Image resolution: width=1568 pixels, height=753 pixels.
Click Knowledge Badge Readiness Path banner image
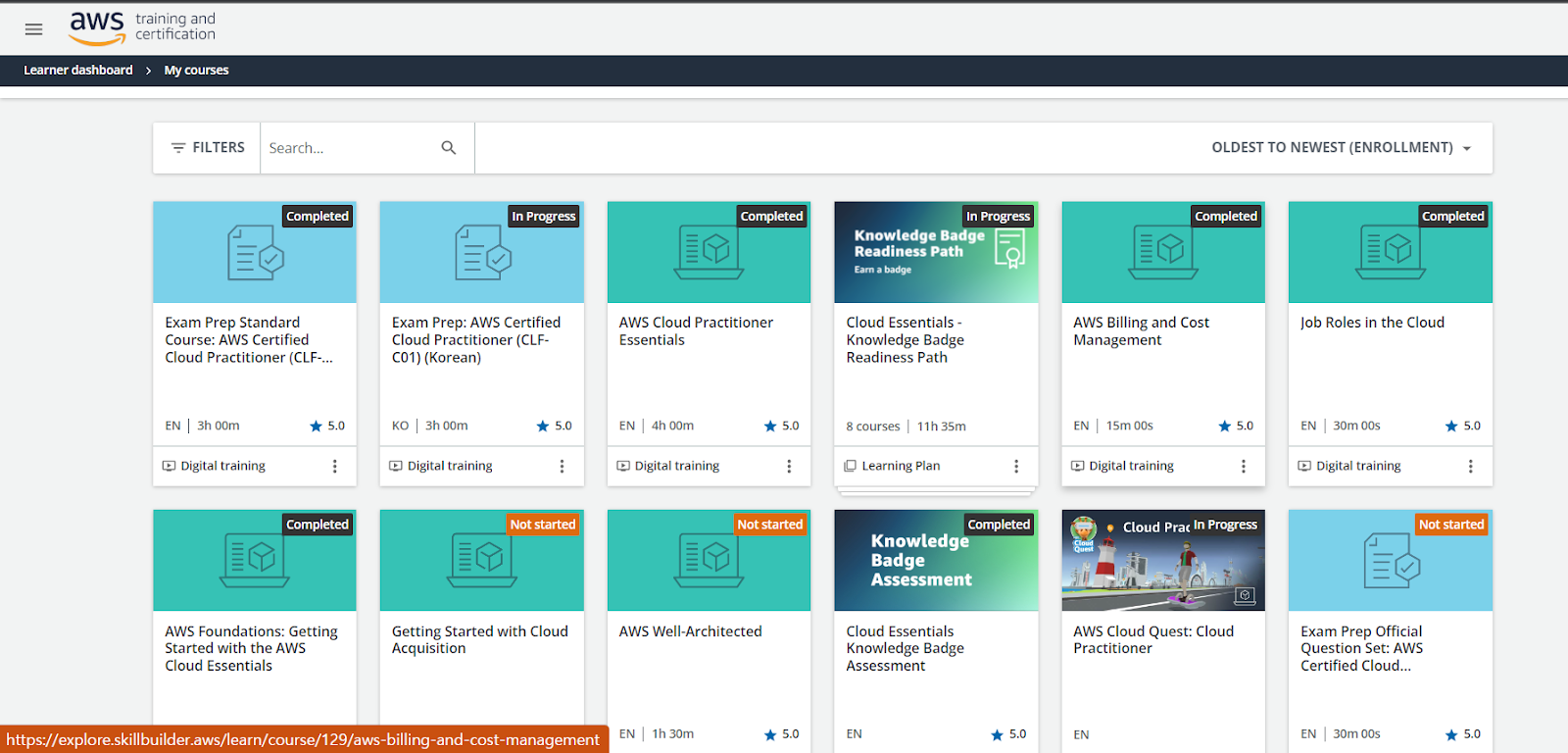(936, 253)
